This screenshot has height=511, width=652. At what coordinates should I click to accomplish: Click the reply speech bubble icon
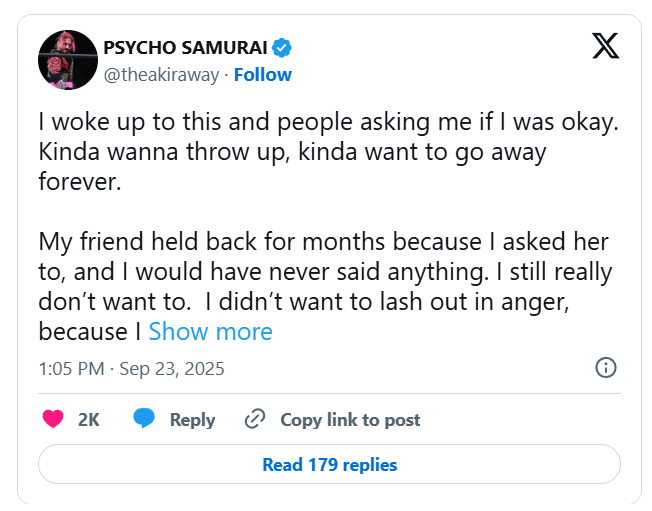(x=145, y=420)
